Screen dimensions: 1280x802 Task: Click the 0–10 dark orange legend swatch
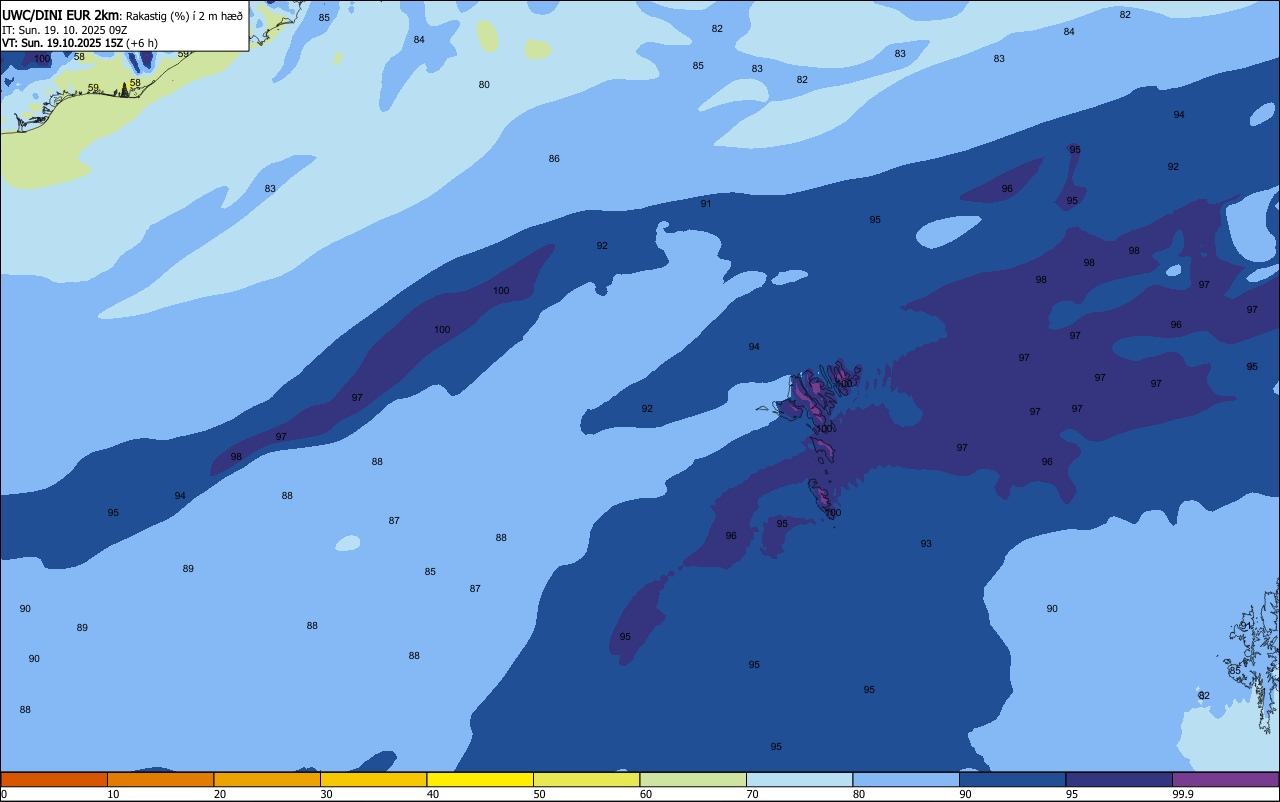click(54, 779)
